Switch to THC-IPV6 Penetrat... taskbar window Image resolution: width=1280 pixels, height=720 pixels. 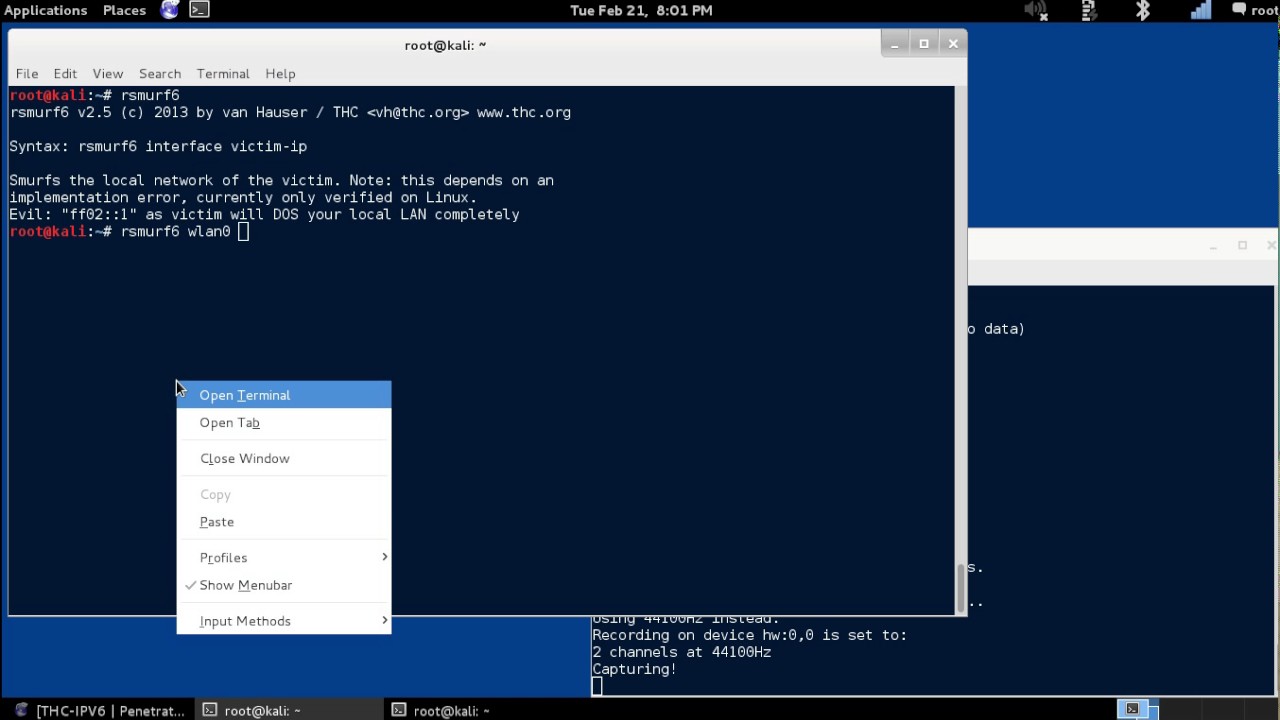click(x=98, y=710)
